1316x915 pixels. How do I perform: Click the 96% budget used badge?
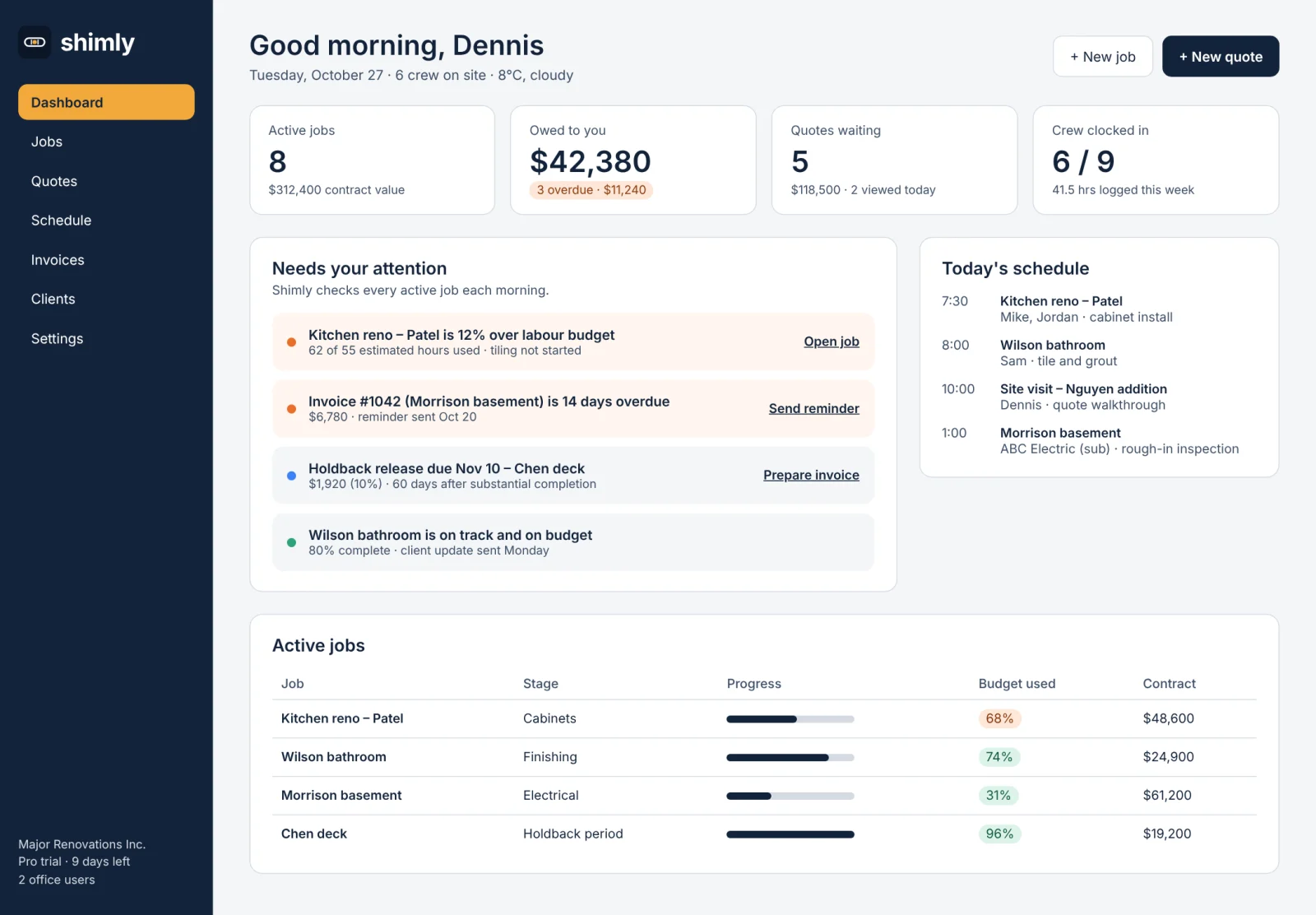[x=999, y=834]
